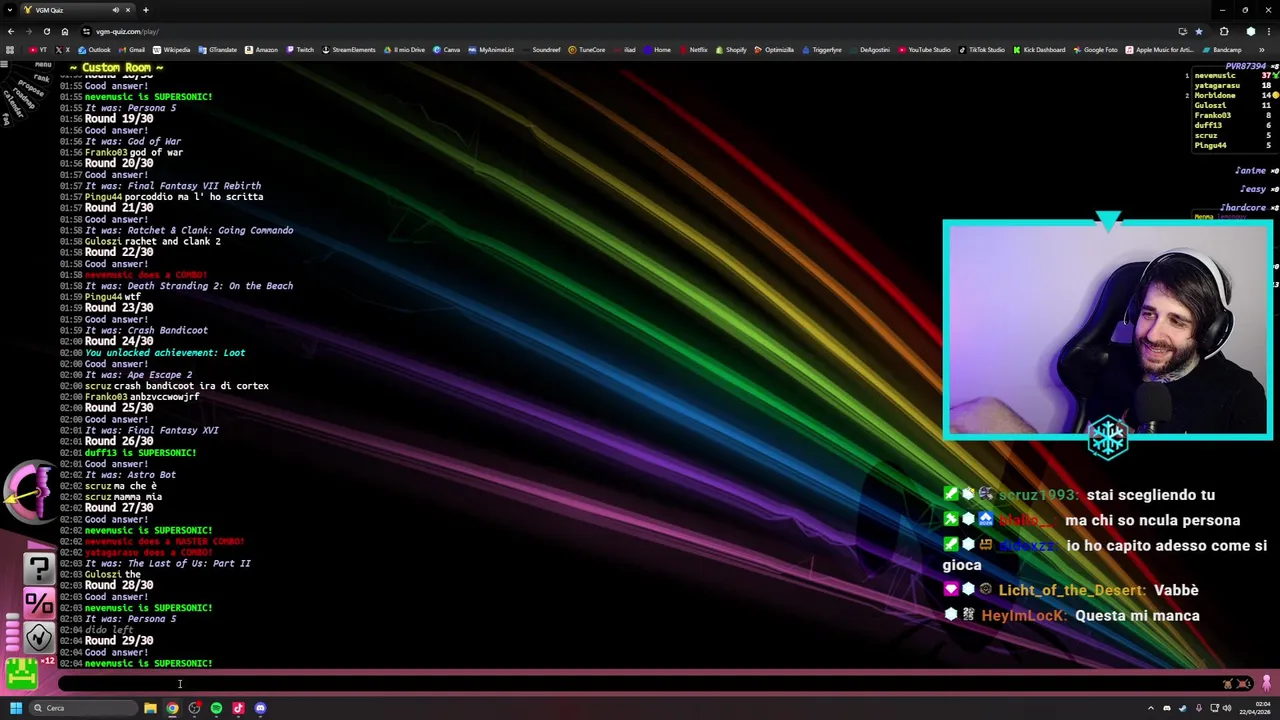Open the Kick Dashboard bookmark
Viewport: 1280px width, 720px height.
tap(1040, 50)
